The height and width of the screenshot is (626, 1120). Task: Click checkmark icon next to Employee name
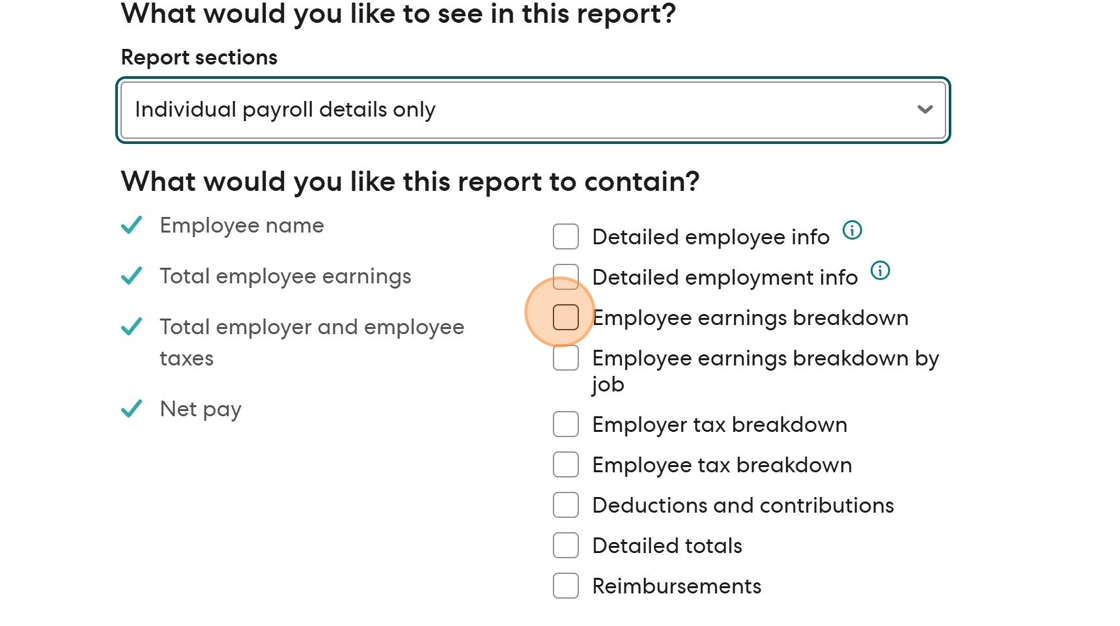[x=131, y=225]
